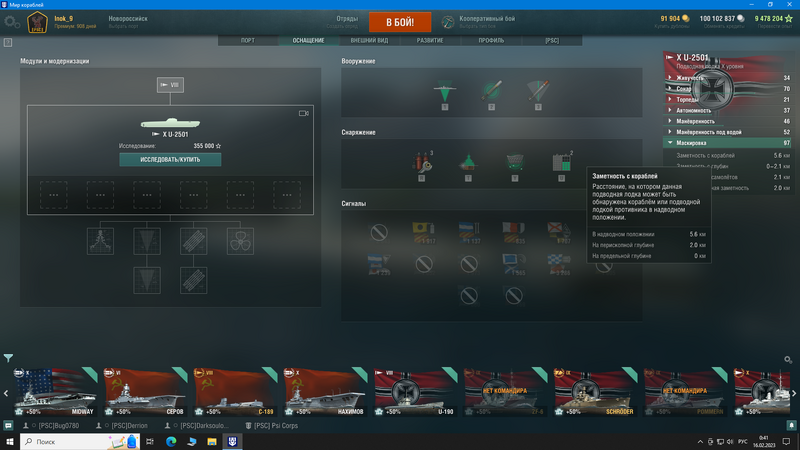800x450 pixels.
Task: Select the wide-spread torpedo armament slot 3
Action: click(x=538, y=91)
